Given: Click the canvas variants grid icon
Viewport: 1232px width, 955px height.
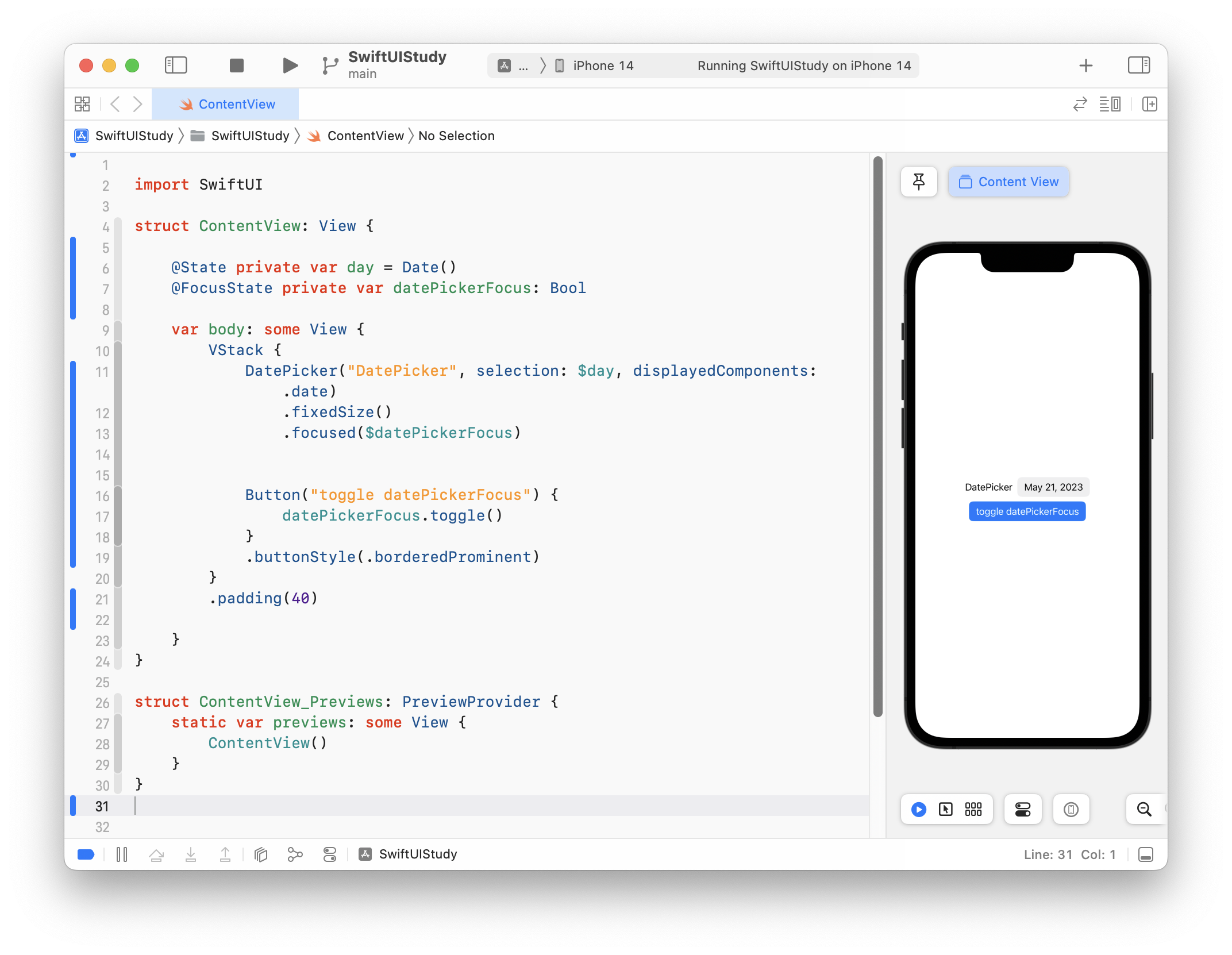Looking at the screenshot, I should tap(973, 809).
